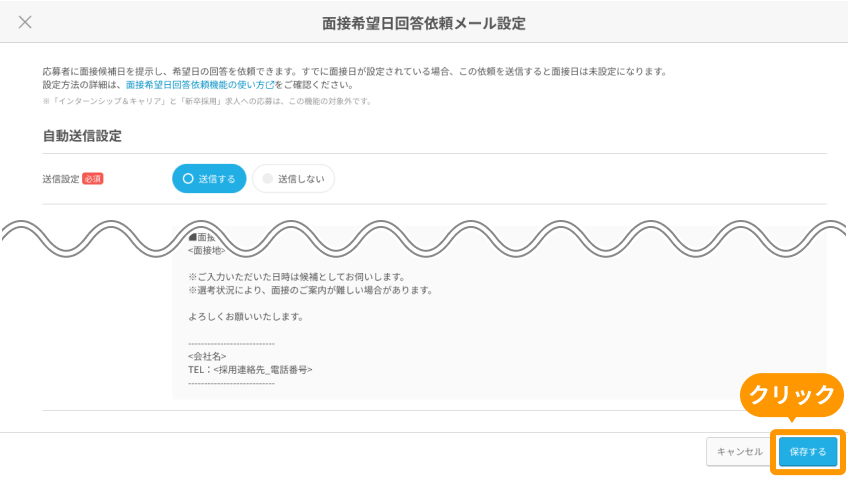
Task: Click the title 面接希望日回答依頼メール設定
Action: [424, 24]
